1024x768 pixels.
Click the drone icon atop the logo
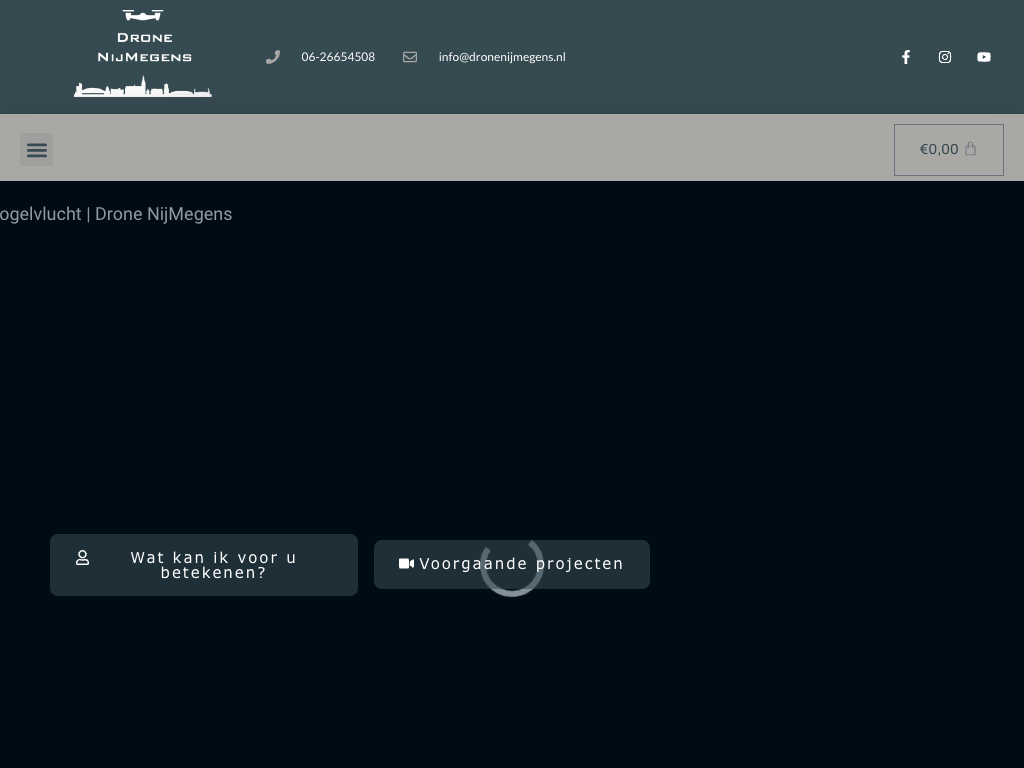click(x=143, y=16)
